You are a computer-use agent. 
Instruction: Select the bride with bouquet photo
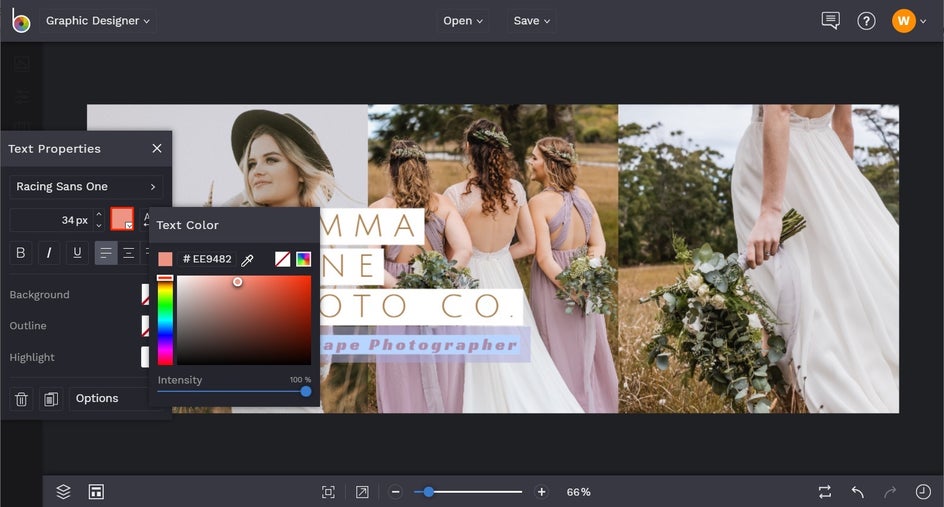click(x=759, y=259)
